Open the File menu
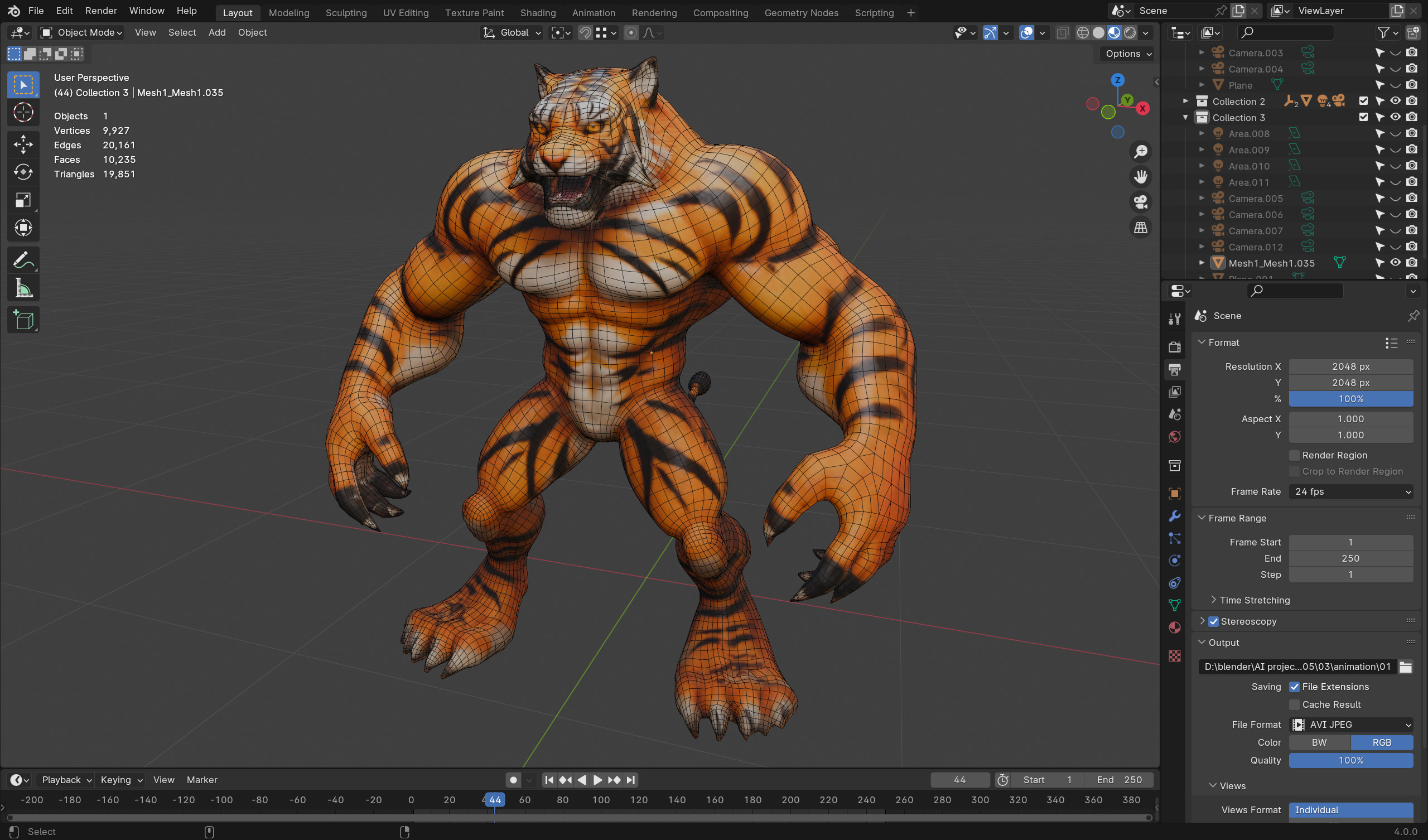 pyautogui.click(x=36, y=11)
